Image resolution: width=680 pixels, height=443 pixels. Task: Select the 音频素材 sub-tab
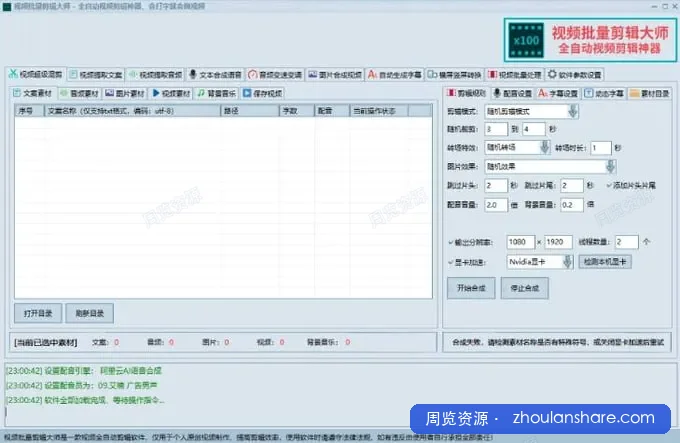pyautogui.click(x=79, y=93)
